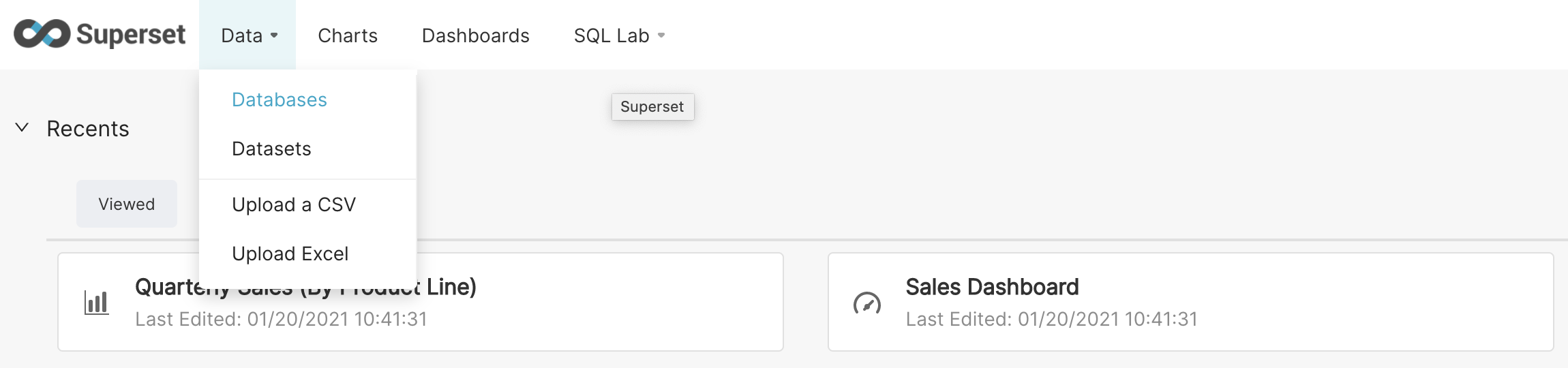Click the Superset tooltip label

[652, 107]
